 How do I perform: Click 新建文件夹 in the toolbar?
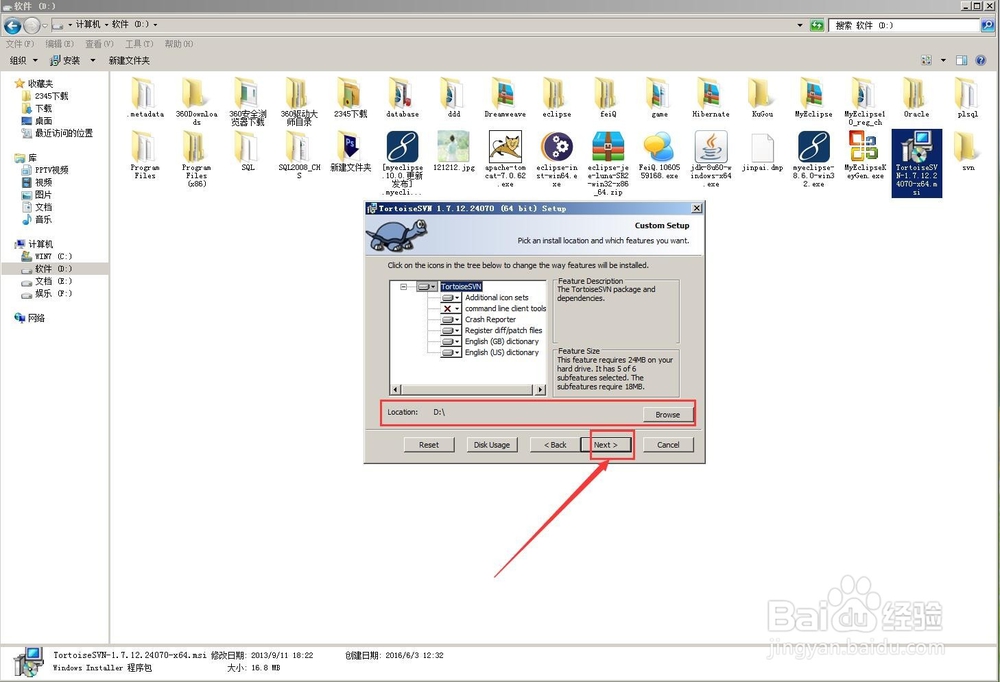[x=129, y=61]
